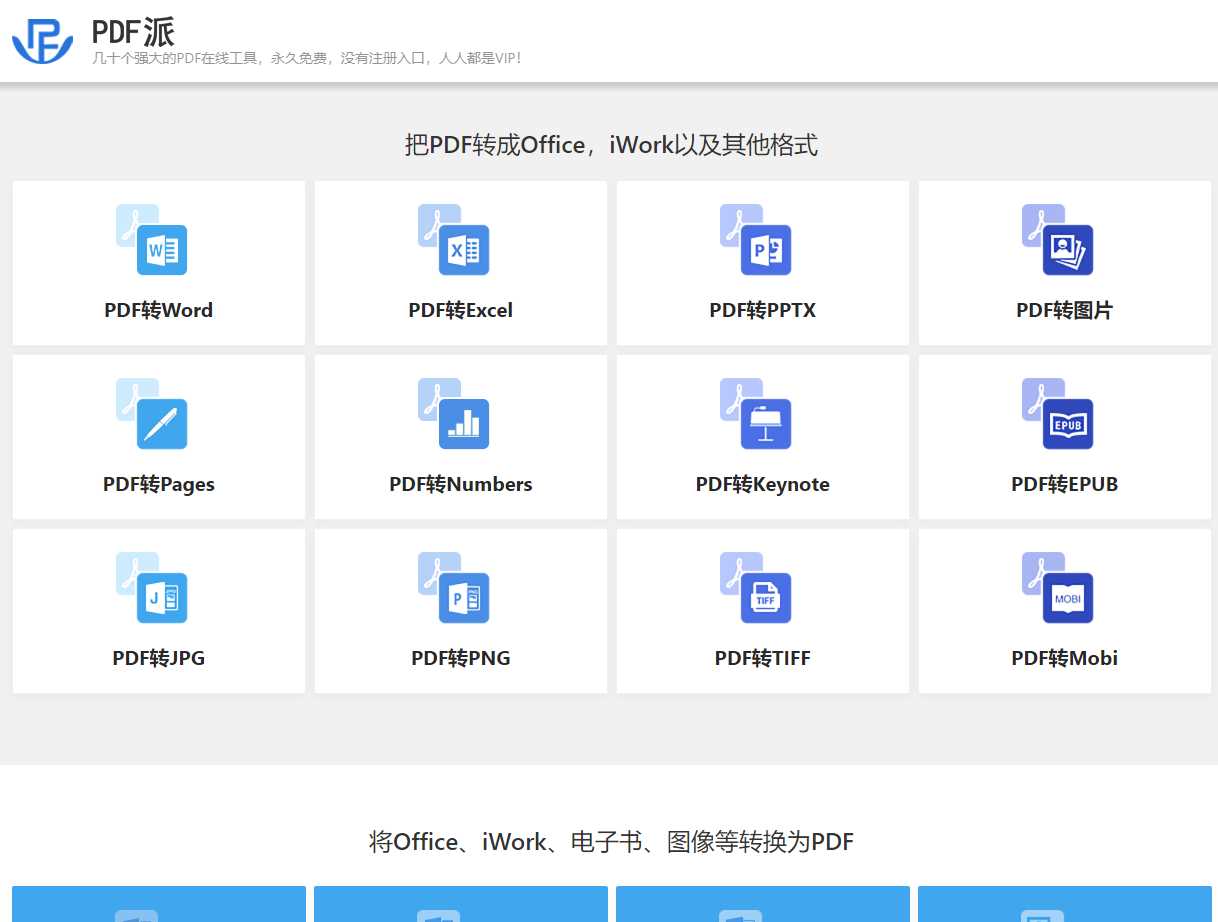Choose the PDF转TIFF file icon
1218x922 pixels.
(756, 588)
